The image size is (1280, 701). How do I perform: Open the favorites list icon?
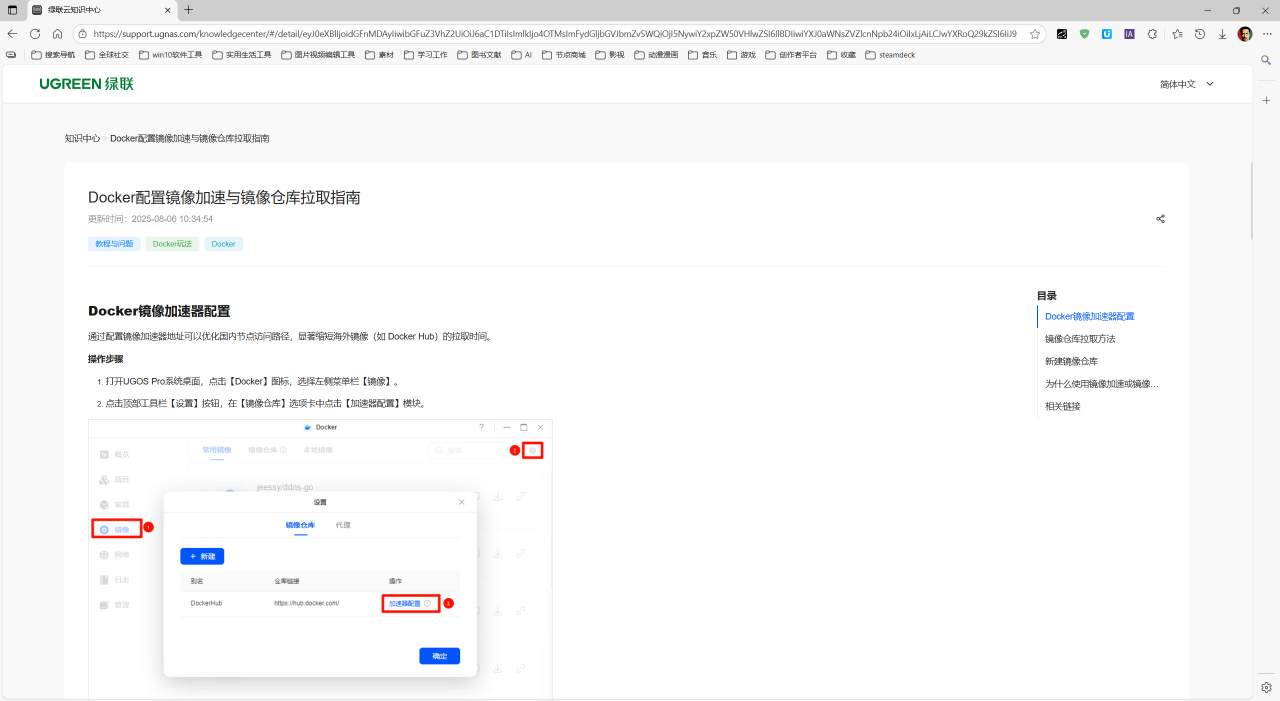pyautogui.click(x=1177, y=33)
